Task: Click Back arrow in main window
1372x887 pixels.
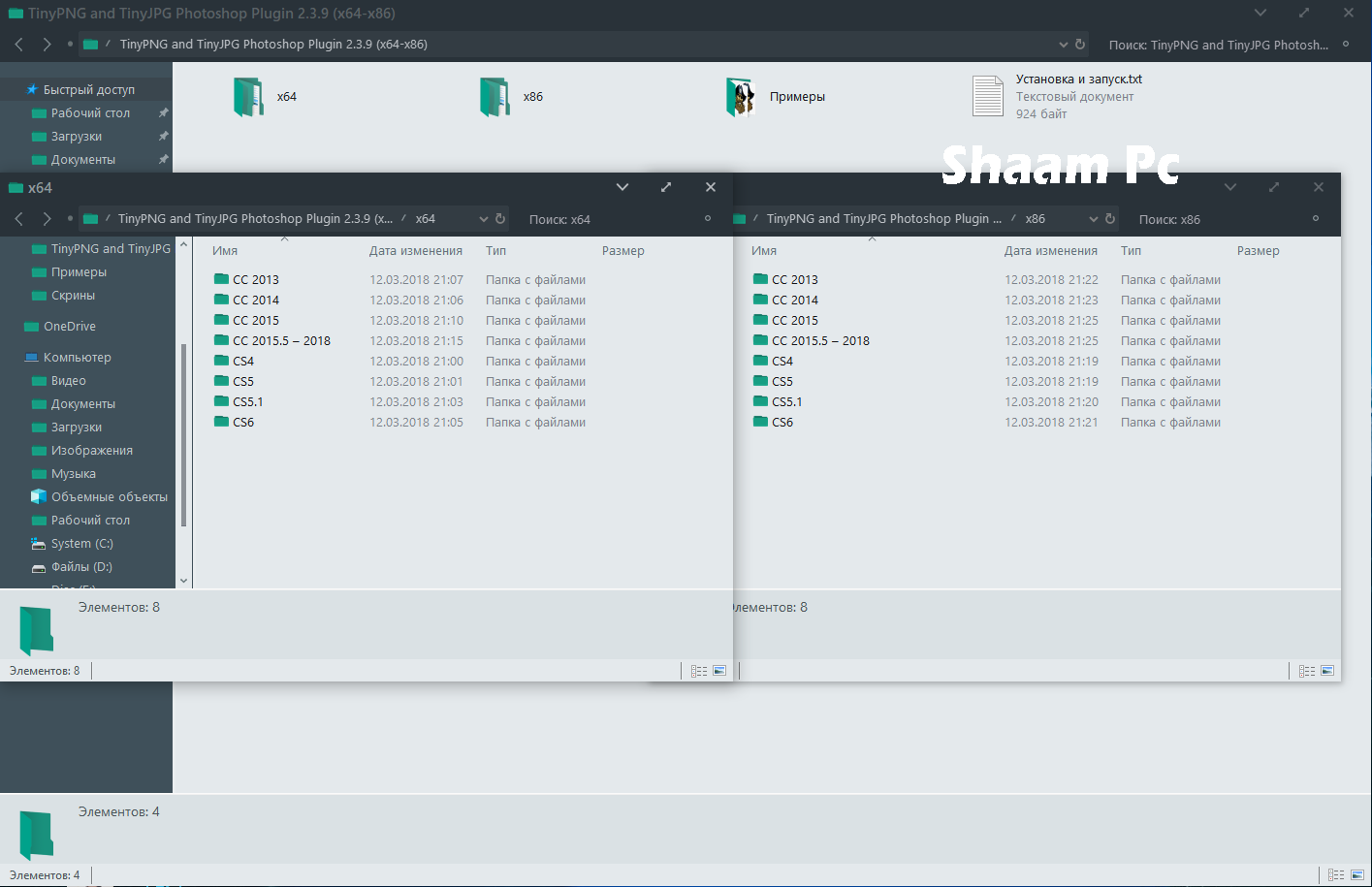Action: click(19, 45)
